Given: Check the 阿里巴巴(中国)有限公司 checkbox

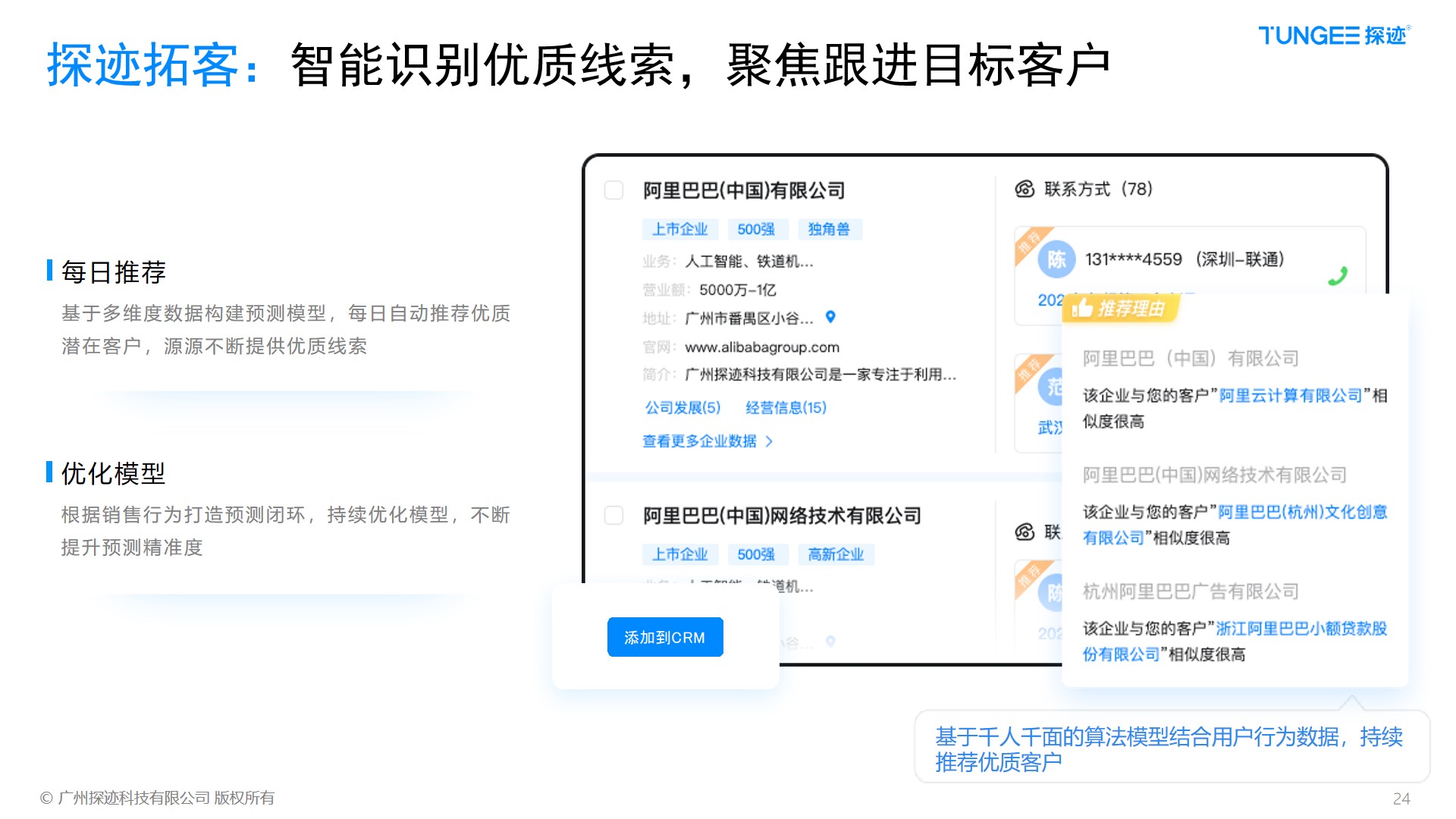Looking at the screenshot, I should (x=613, y=190).
